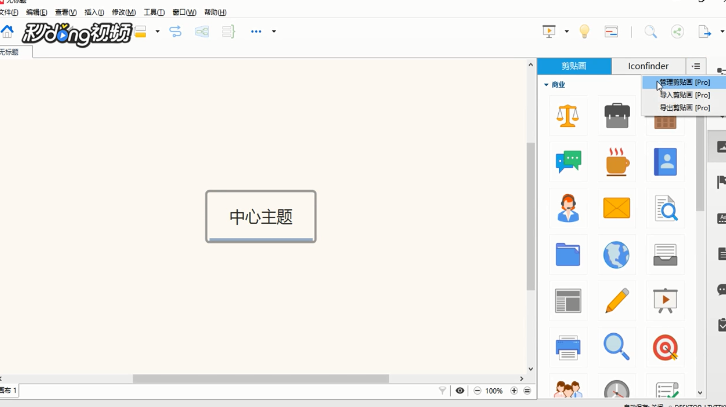Screen dimensions: 726x407
Task: Click the canvas vertical scrollbar thumb
Action: (x=531, y=216)
